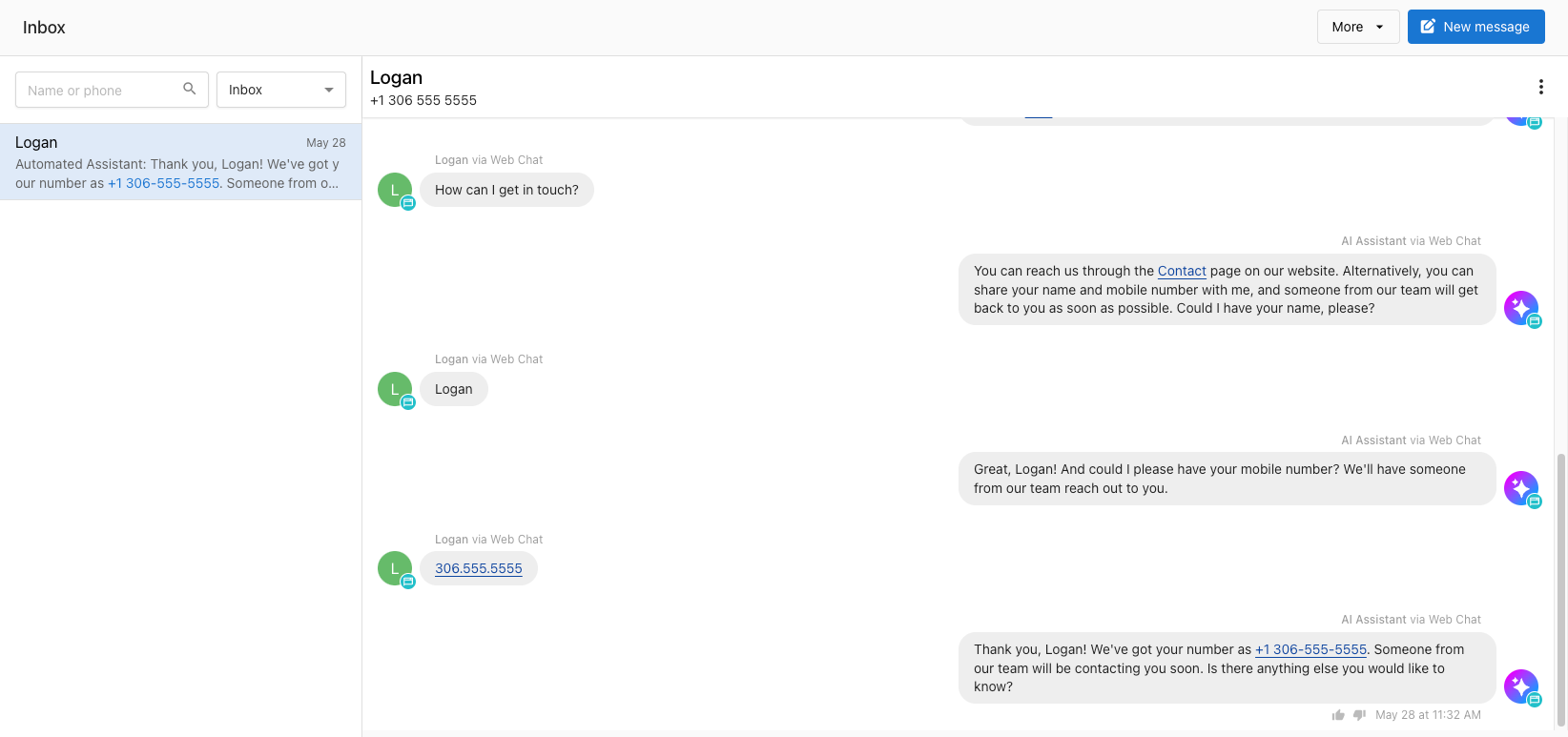
Task: Click Logan's avatar beside "How can I get in touch?"
Action: pyautogui.click(x=395, y=190)
